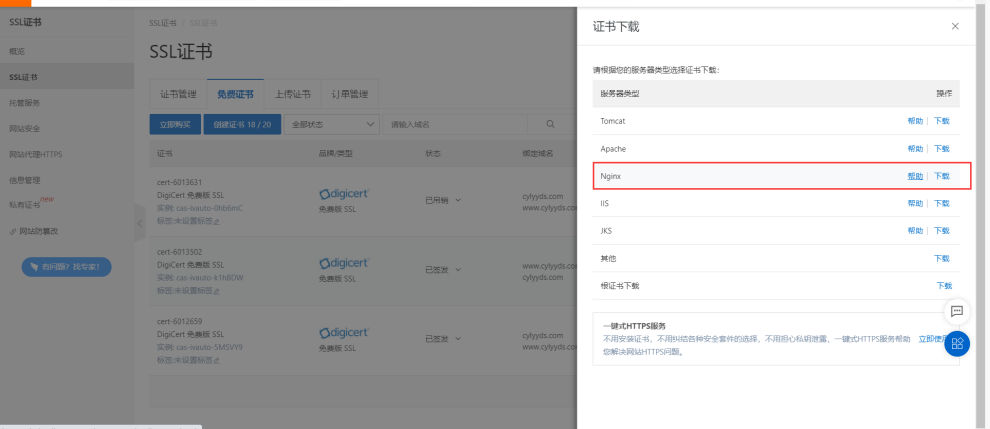Viewport: 990px width, 429px height.
Task: Expand 已签发 status chevron for cert-6013502
Action: tap(457, 269)
